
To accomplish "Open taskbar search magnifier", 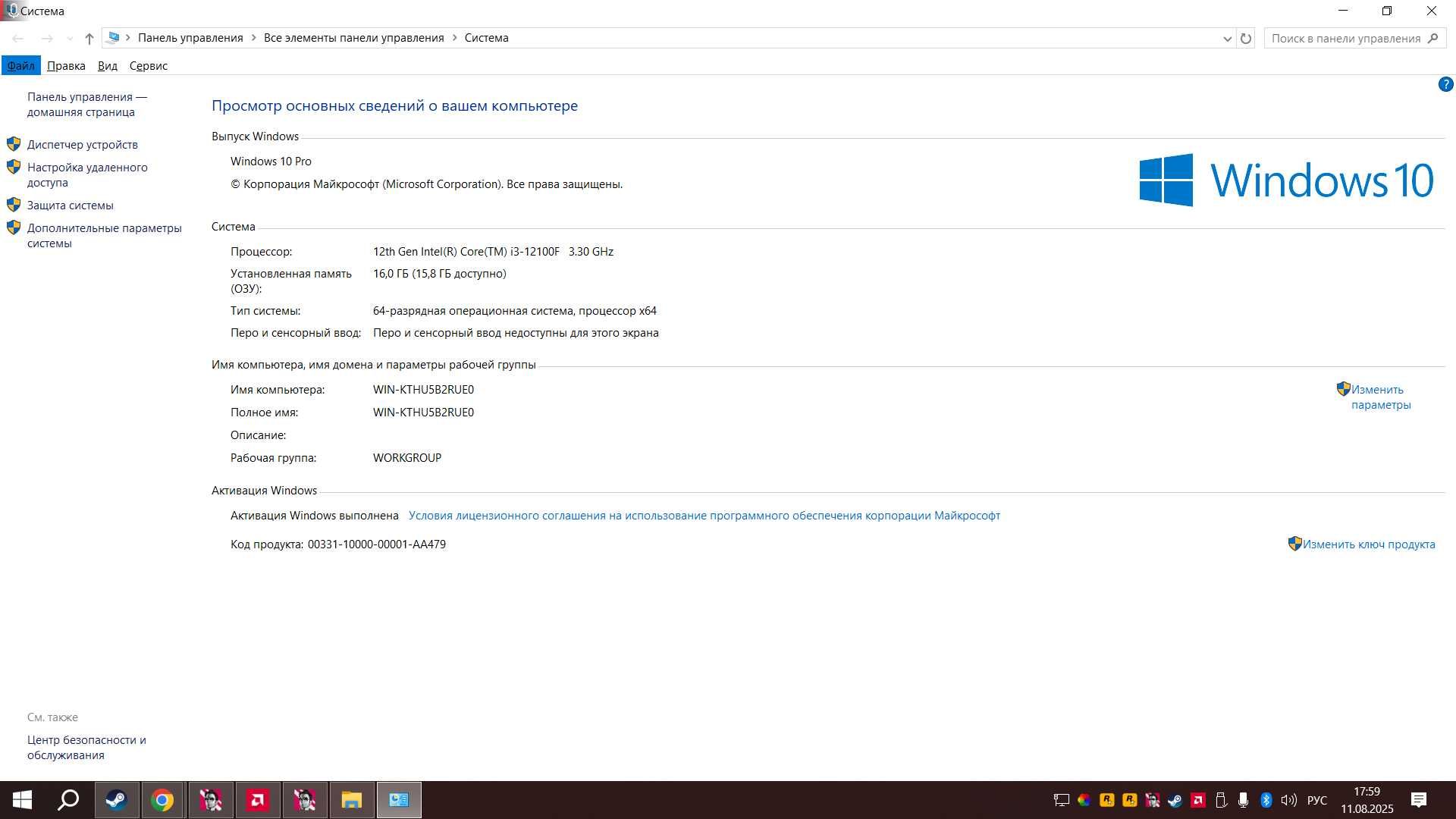I will click(x=69, y=800).
